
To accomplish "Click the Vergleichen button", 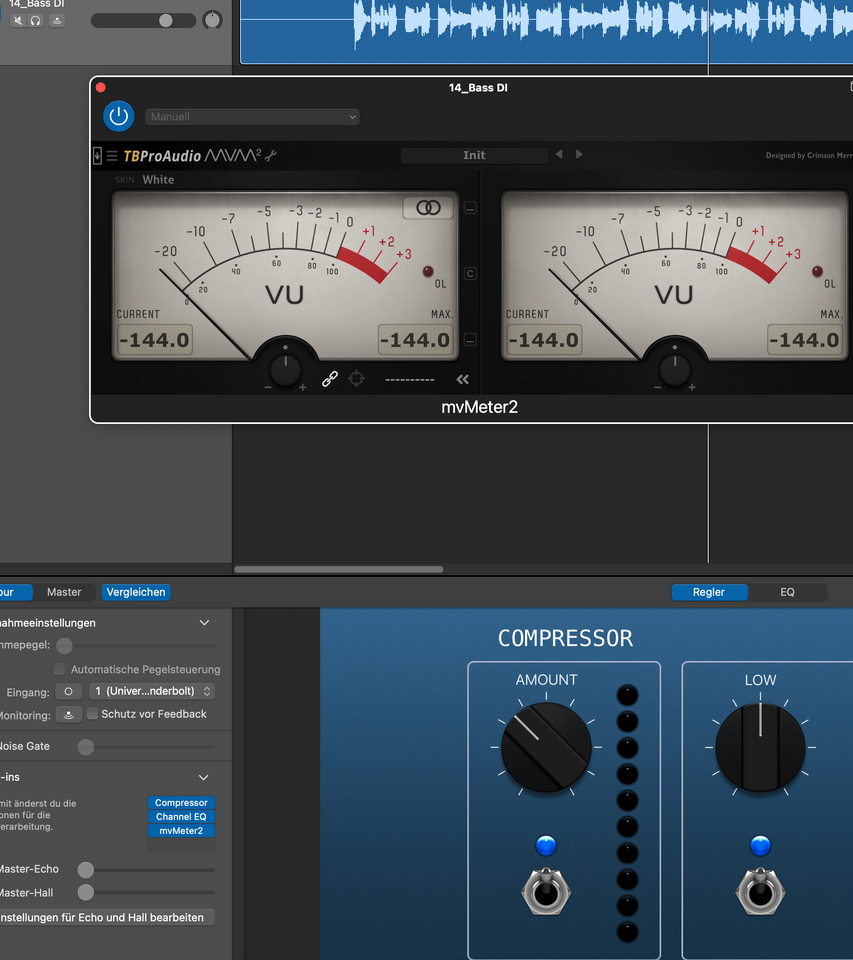I will click(136, 592).
